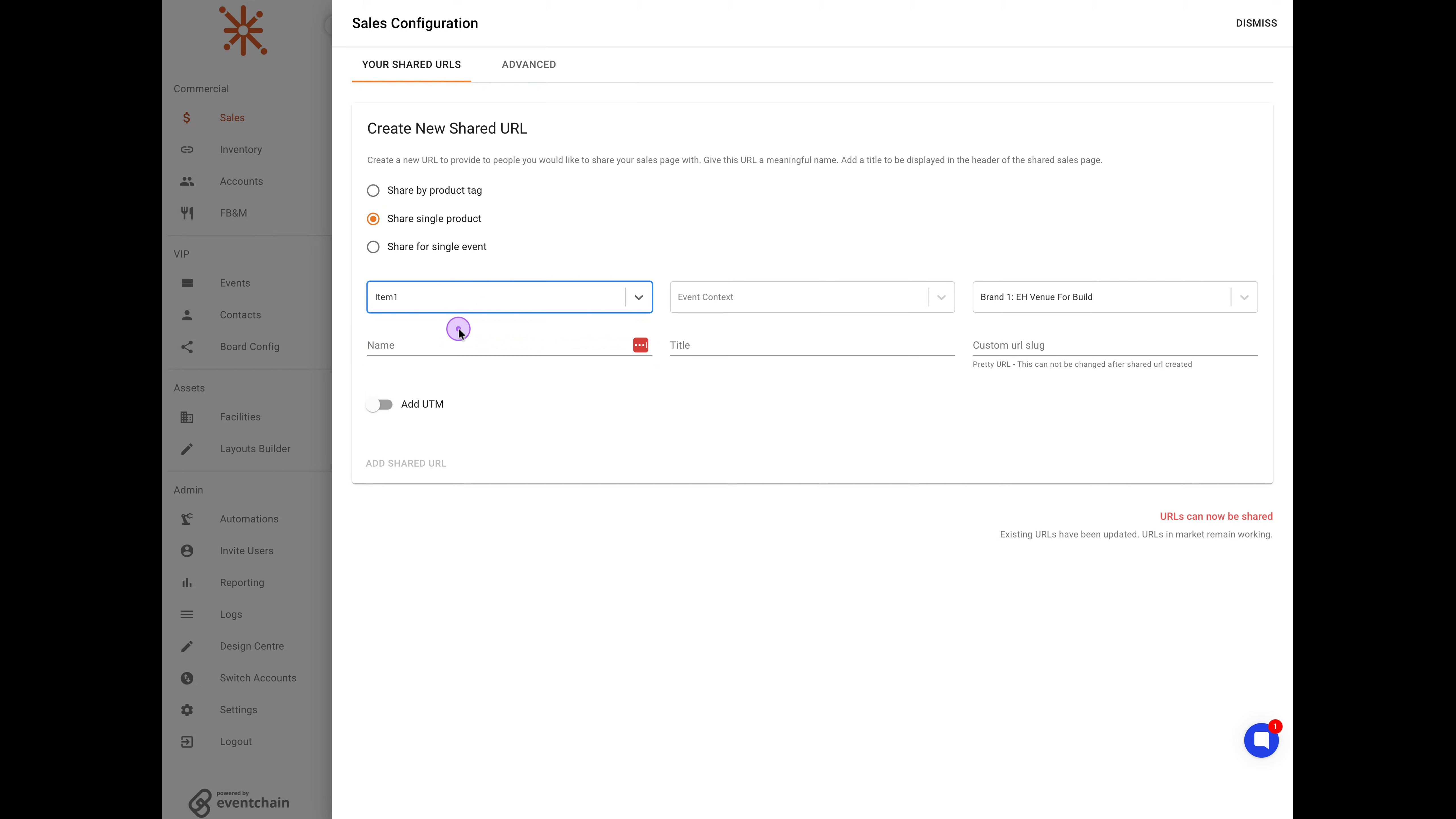Screen dimensions: 1456x819
Task: Click the Board Config share icon
Action: pyautogui.click(x=187, y=346)
